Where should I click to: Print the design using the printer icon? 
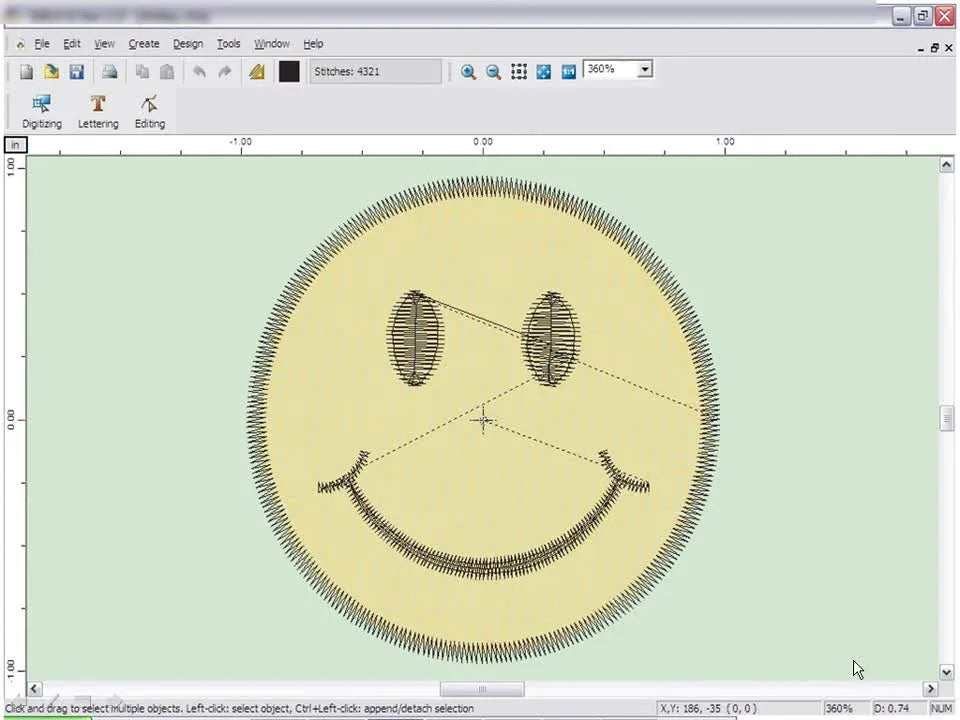click(x=110, y=72)
